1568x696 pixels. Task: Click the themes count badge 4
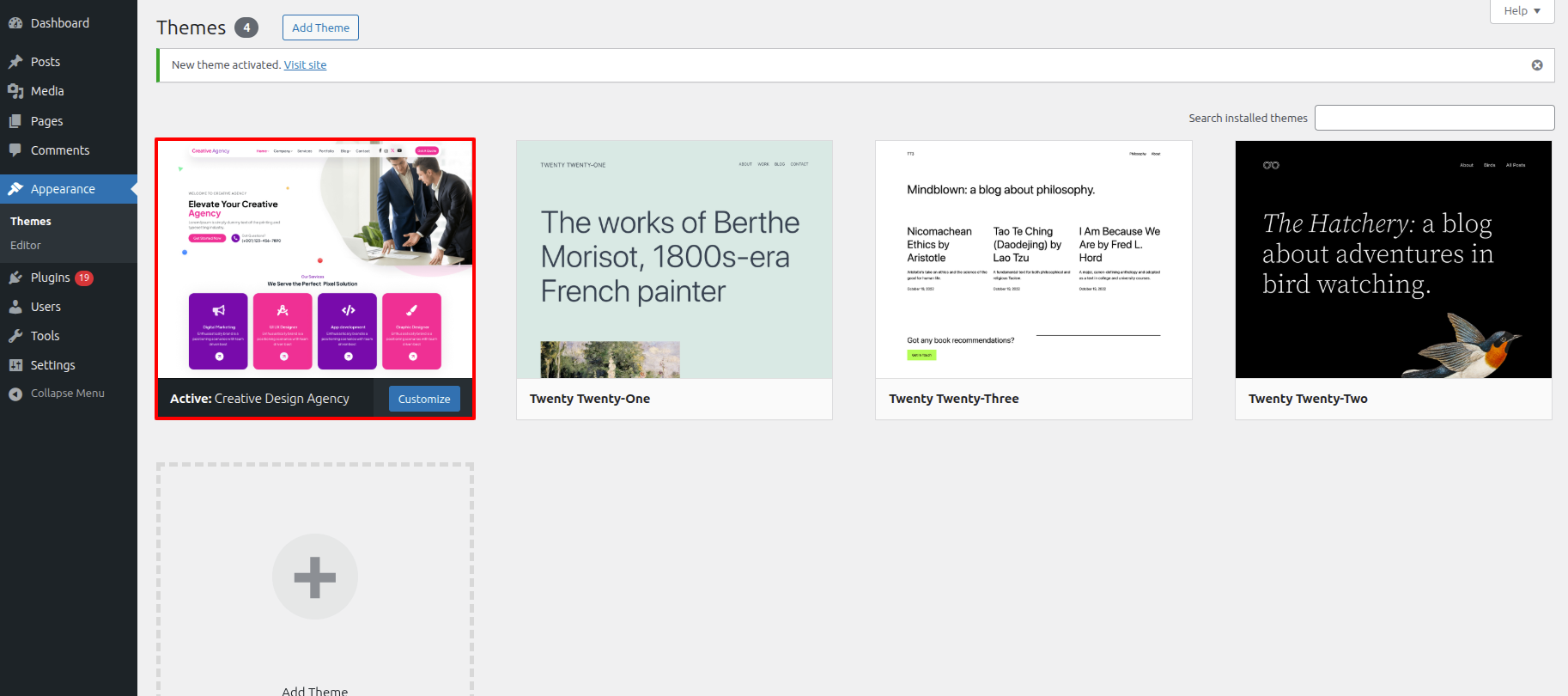[246, 27]
